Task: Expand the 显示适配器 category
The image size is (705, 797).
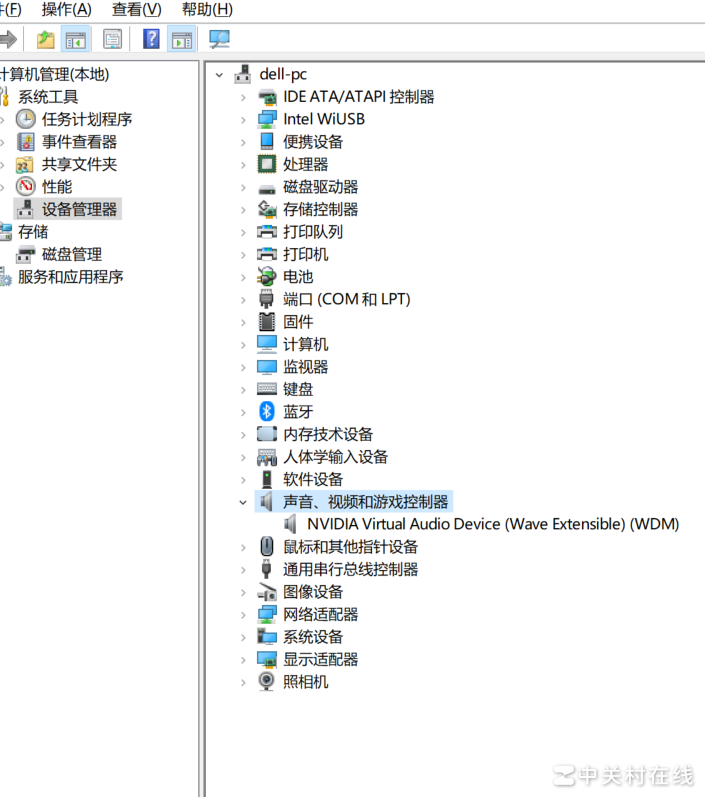Action: (x=243, y=660)
